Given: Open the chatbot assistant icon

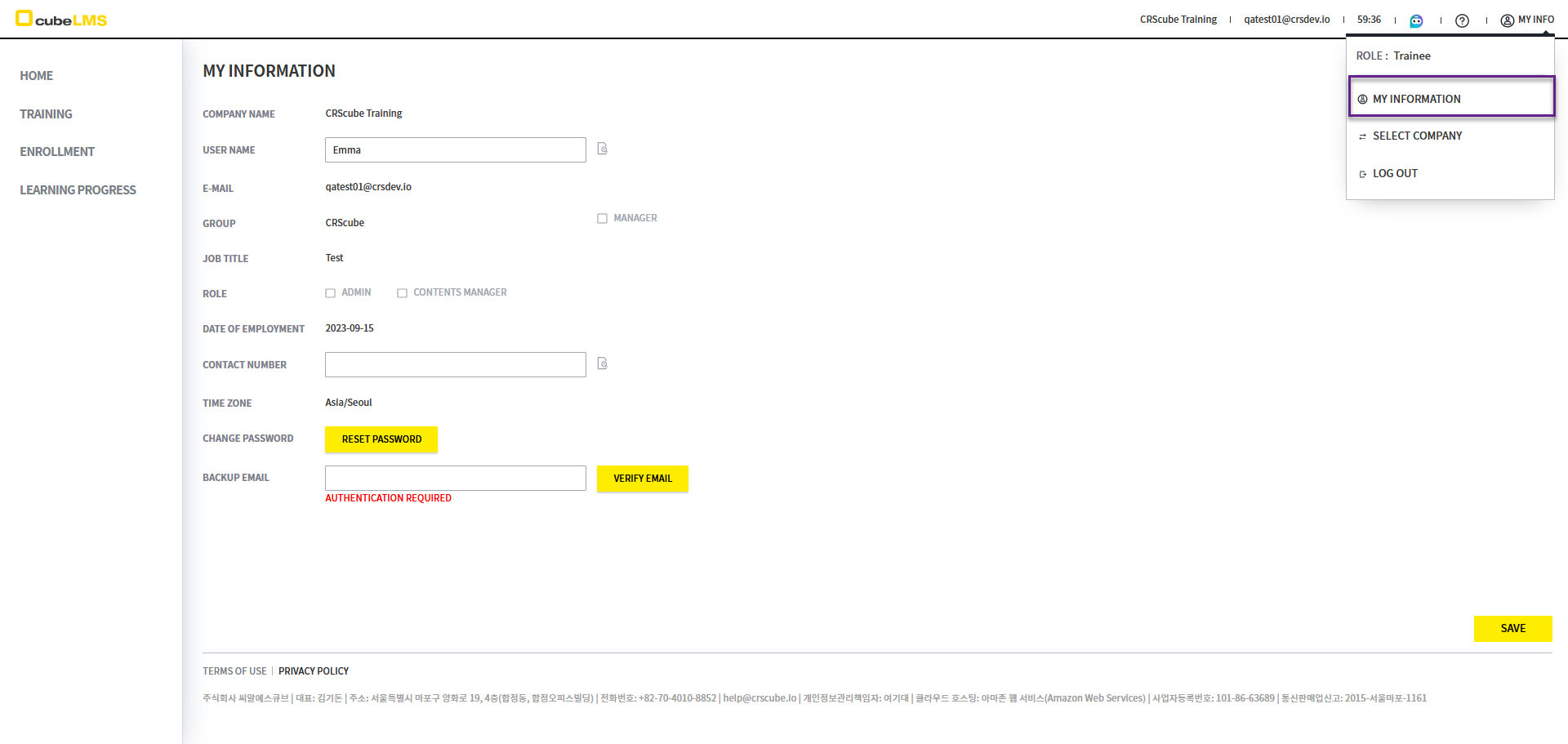Looking at the screenshot, I should 1416,20.
